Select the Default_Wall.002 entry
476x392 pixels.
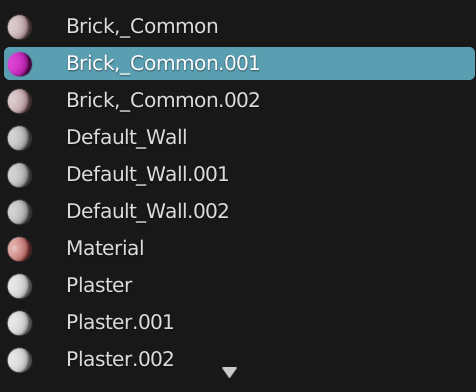tap(239, 212)
